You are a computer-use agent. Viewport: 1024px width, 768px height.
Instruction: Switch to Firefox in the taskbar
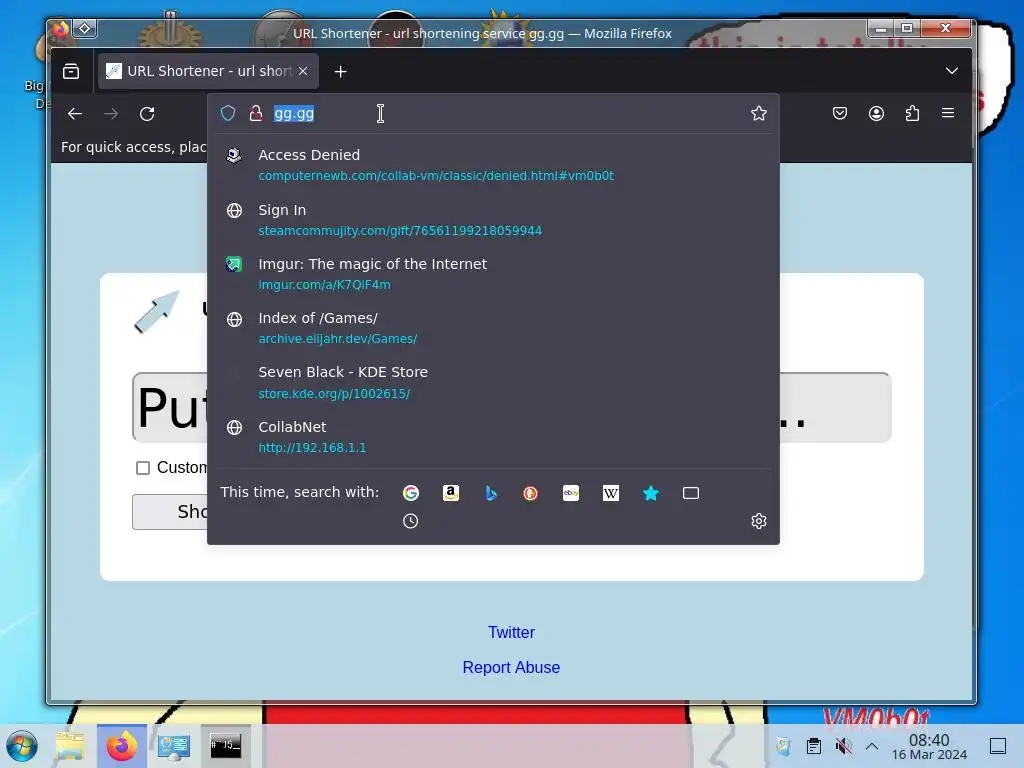[121, 746]
